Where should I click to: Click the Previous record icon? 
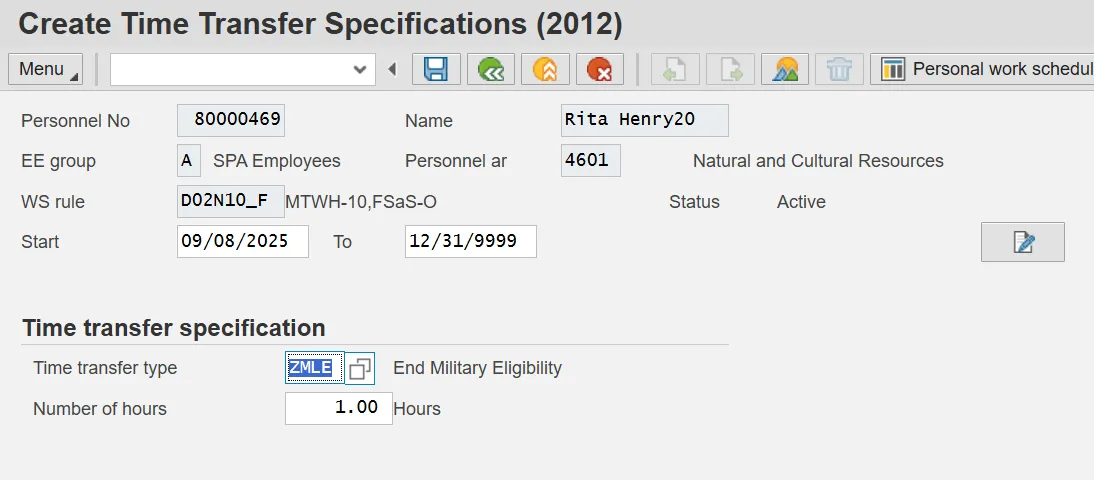click(676, 69)
